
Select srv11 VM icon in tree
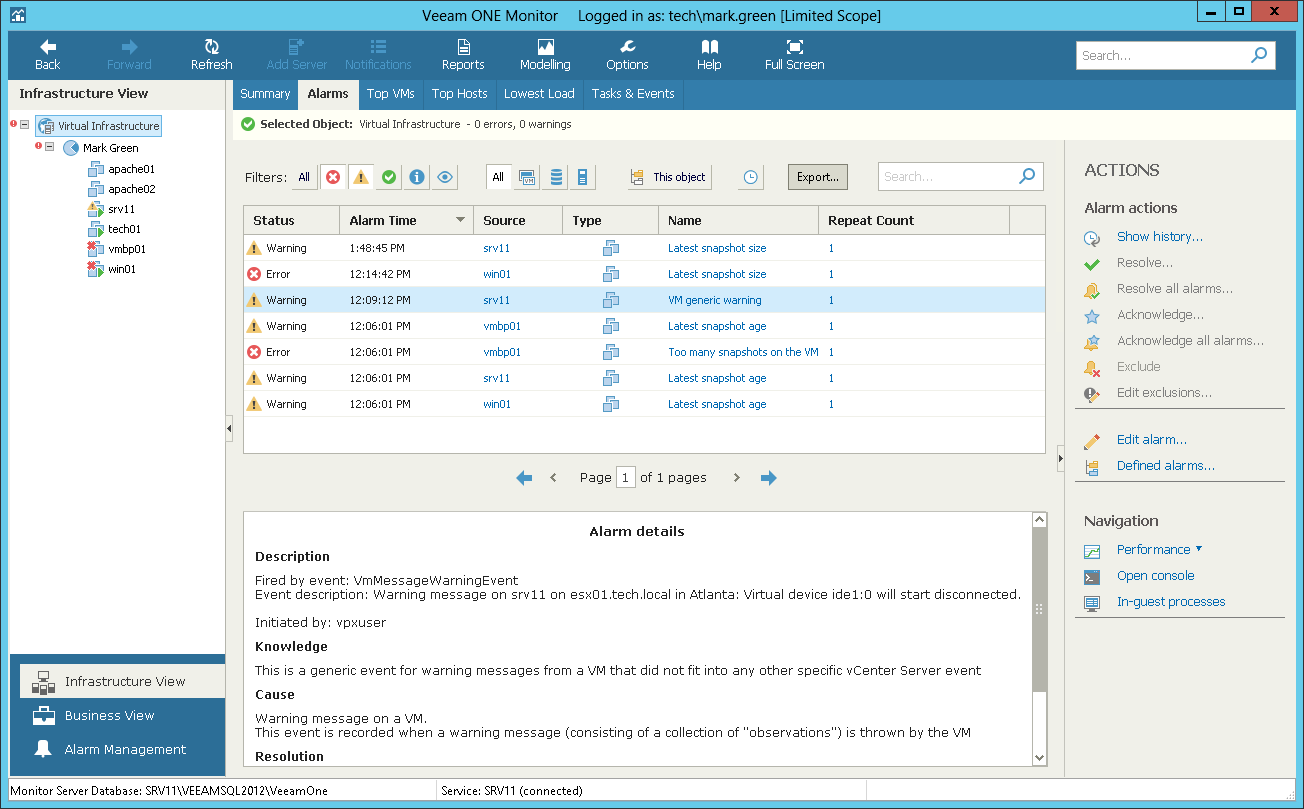96,209
